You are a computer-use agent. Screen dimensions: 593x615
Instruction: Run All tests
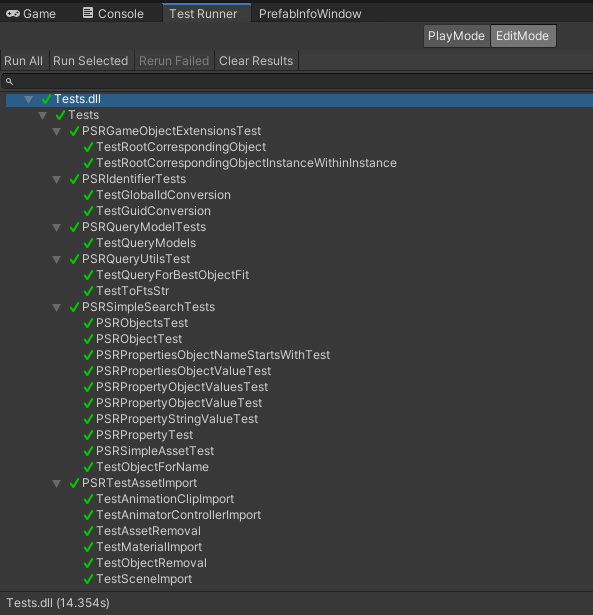[x=24, y=61]
